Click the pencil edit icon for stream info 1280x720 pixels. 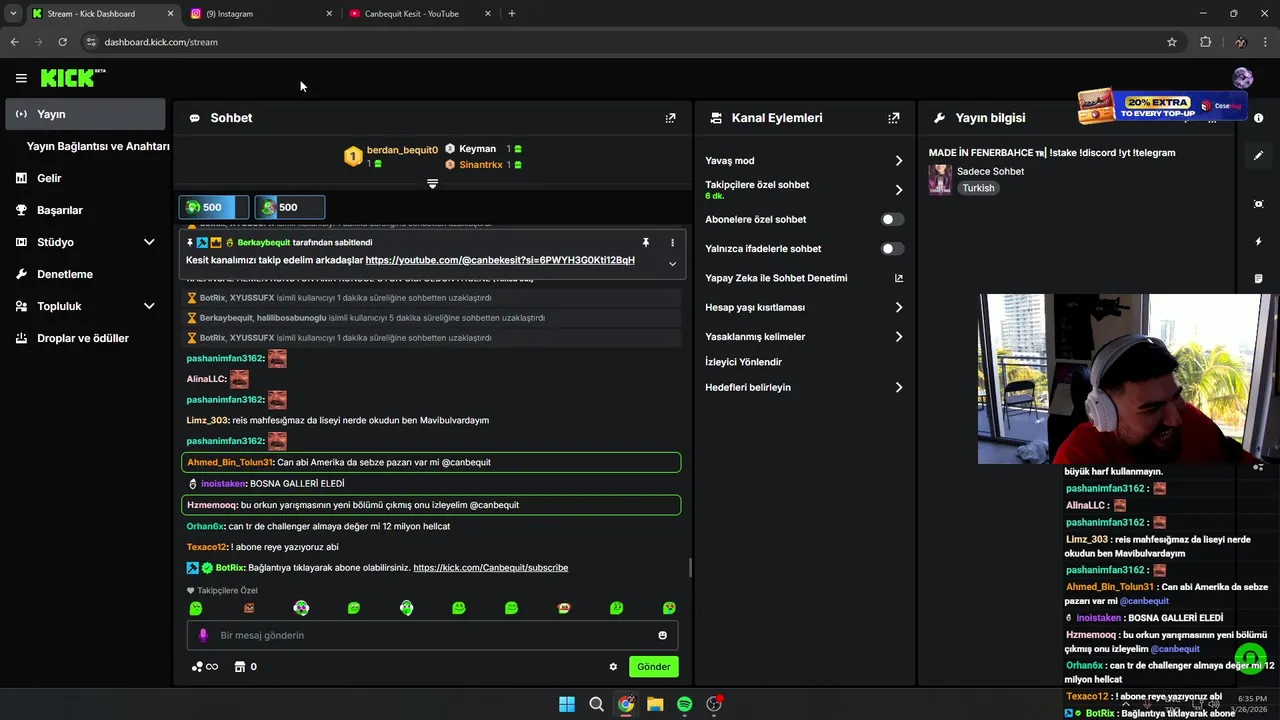click(x=1258, y=156)
